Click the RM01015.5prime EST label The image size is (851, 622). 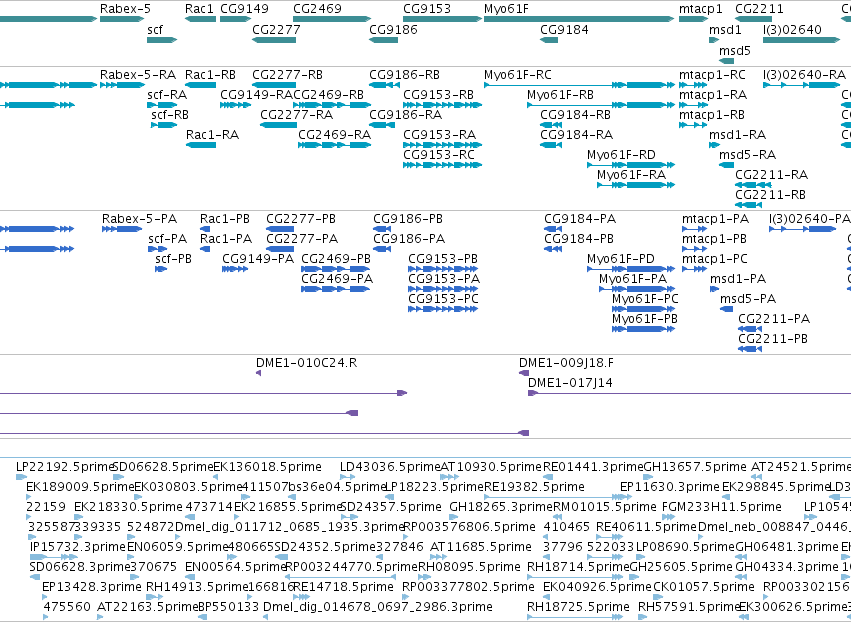coord(605,507)
